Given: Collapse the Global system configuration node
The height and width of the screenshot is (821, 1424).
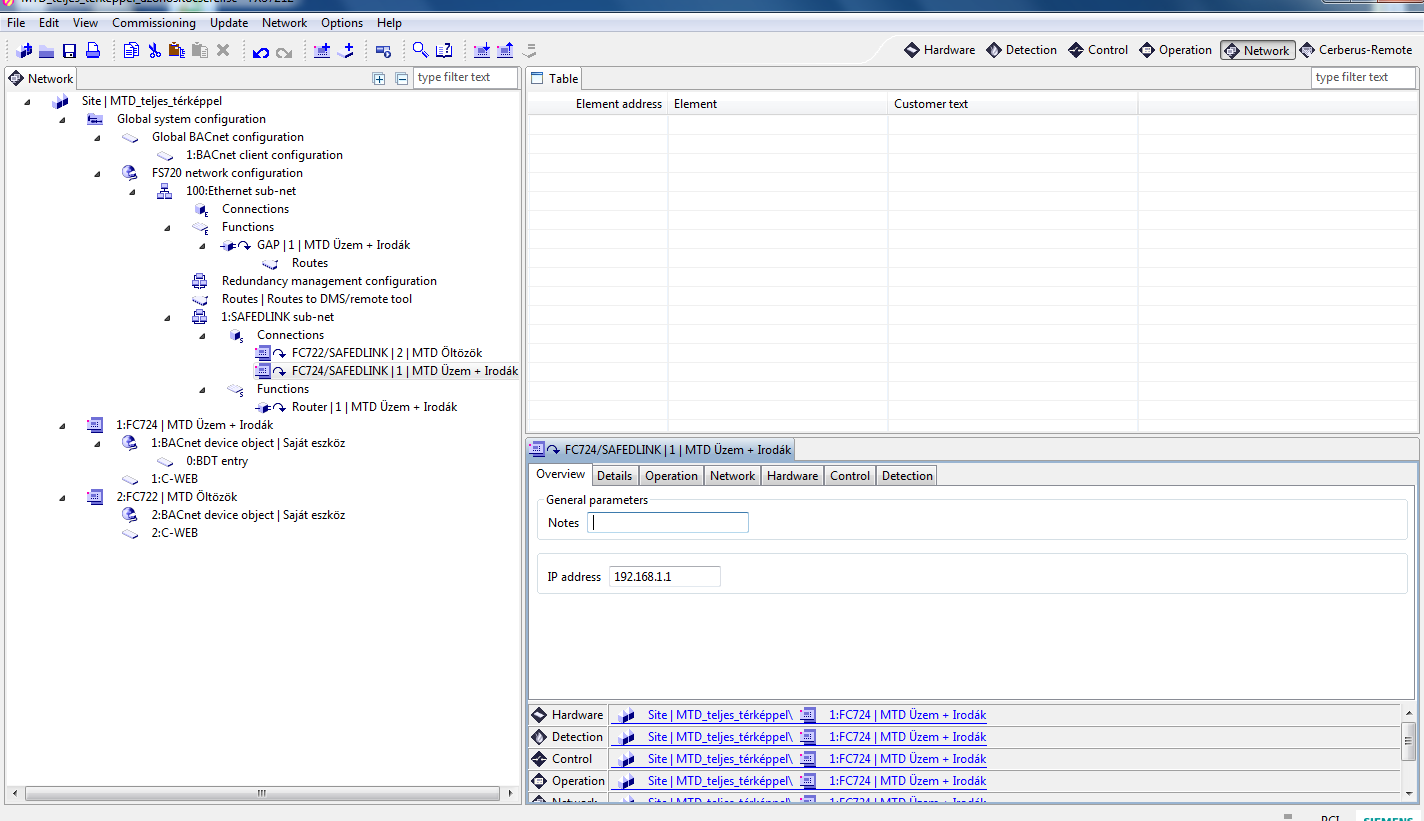Looking at the screenshot, I should [62, 120].
